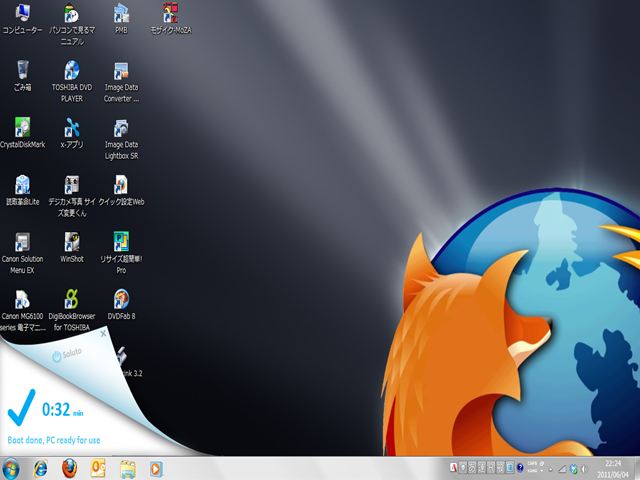Click the 'Boot done, PC ready for use' message
Viewport: 640px width, 480px height.
pyautogui.click(x=54, y=440)
